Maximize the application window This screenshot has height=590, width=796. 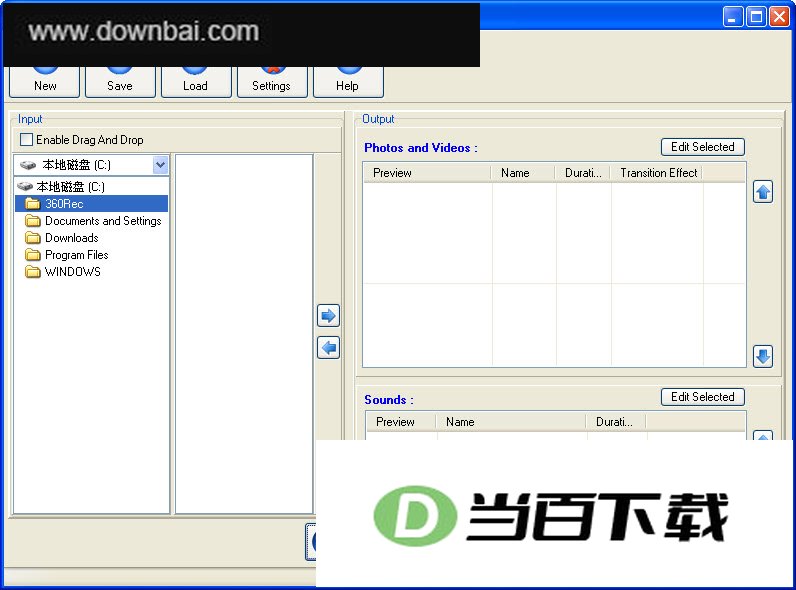click(756, 17)
